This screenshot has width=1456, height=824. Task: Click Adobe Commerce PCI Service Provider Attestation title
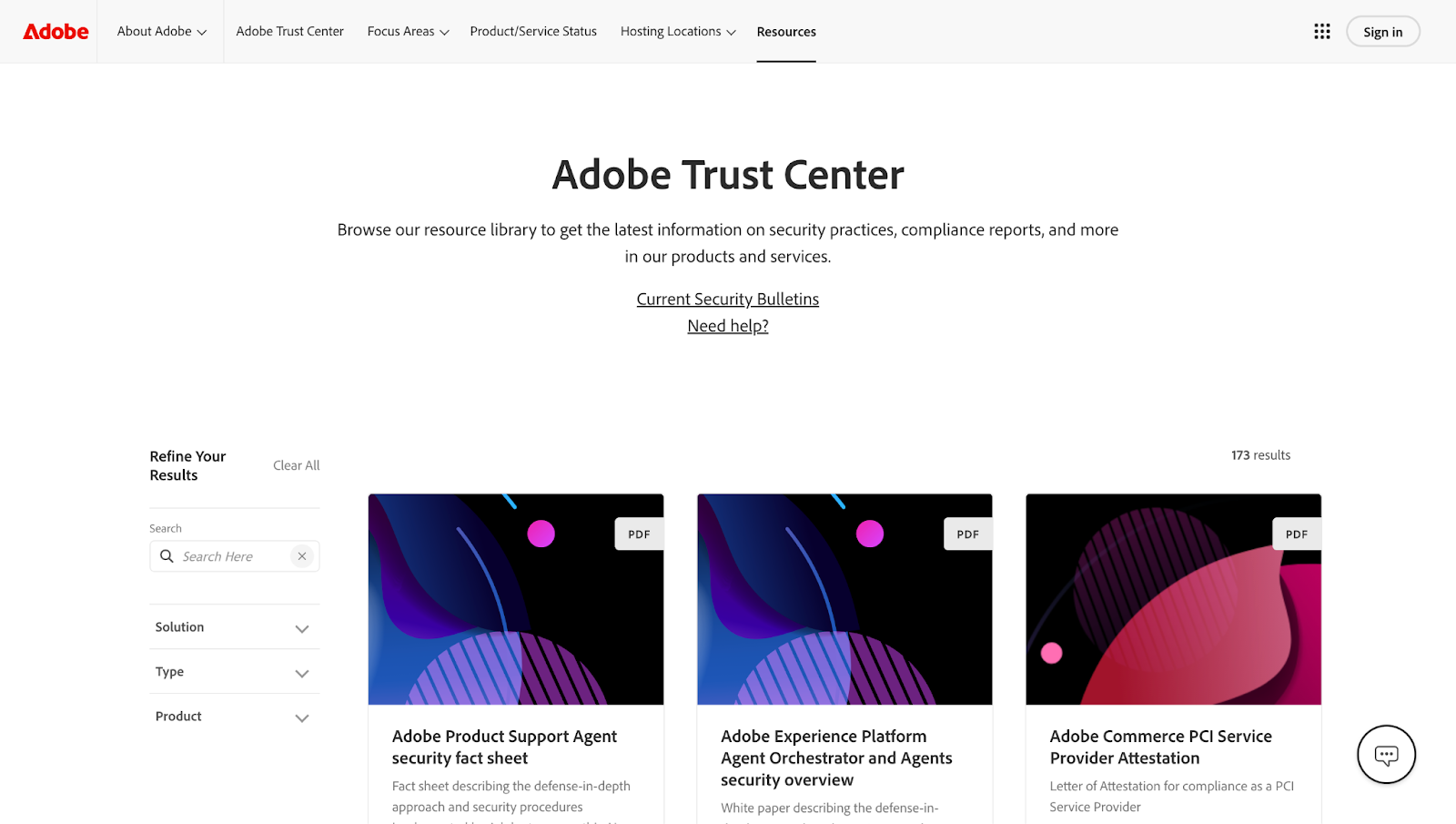pyautogui.click(x=1161, y=748)
